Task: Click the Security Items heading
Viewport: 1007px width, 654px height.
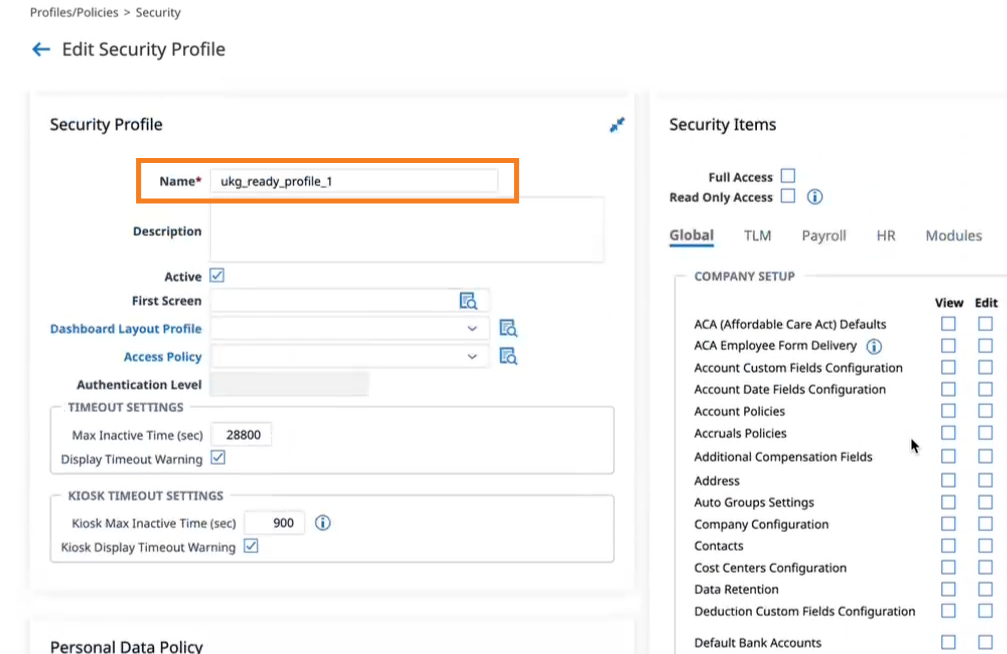Action: tap(722, 125)
